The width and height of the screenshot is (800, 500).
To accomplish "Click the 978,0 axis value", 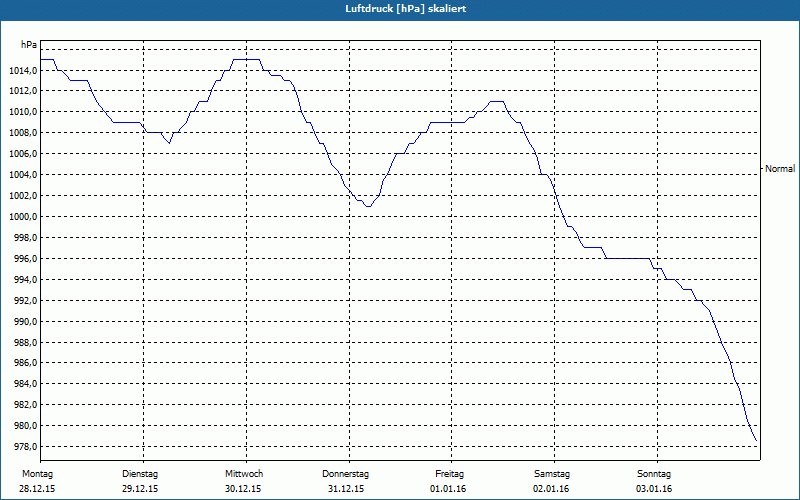I will tap(25, 447).
